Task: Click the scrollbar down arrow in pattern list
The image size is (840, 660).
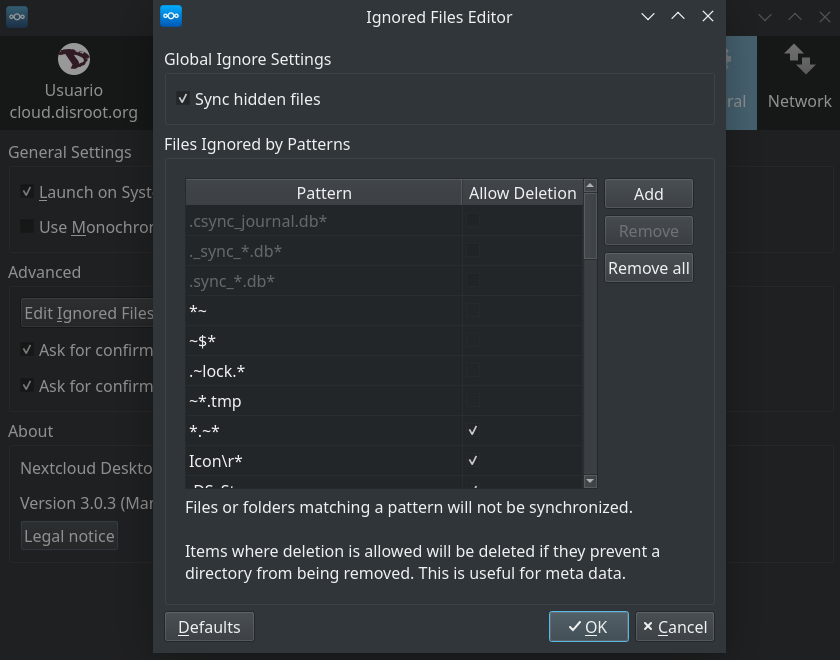Action: [590, 481]
